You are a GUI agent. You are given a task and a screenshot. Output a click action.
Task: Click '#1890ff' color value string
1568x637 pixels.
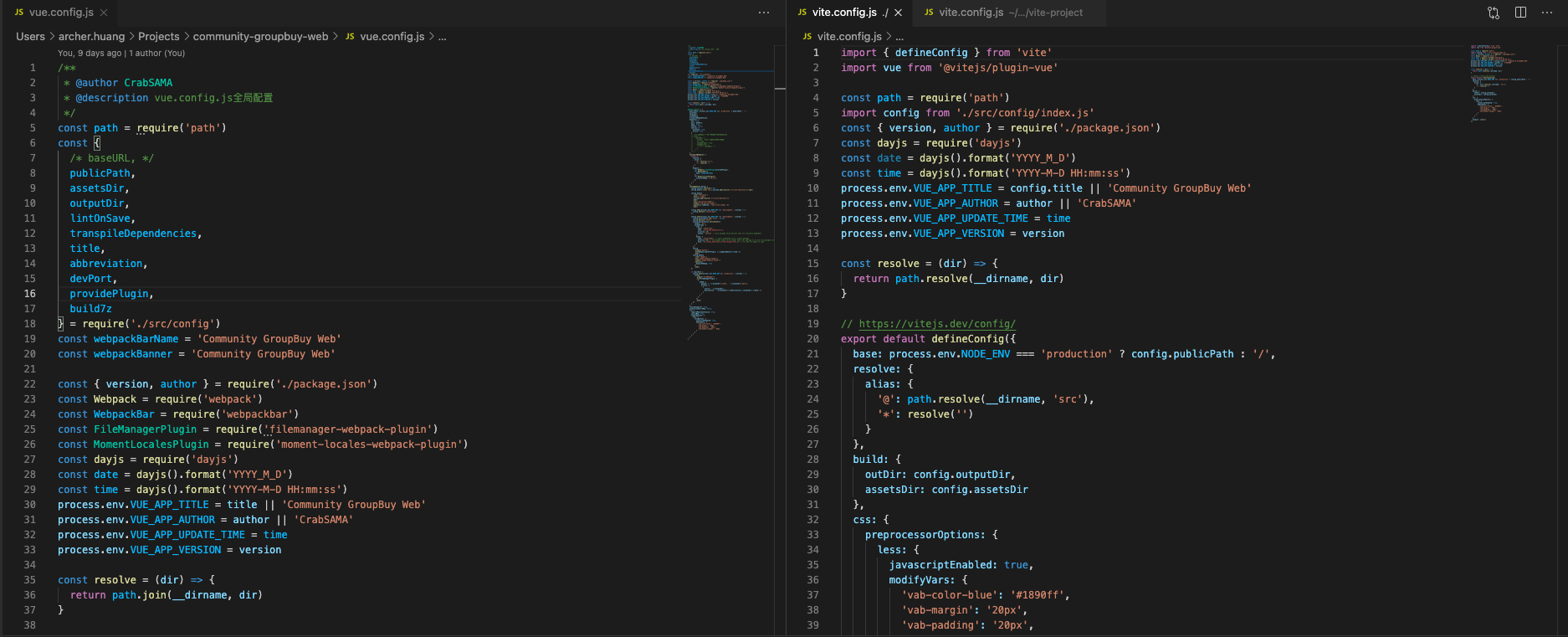pos(1037,595)
